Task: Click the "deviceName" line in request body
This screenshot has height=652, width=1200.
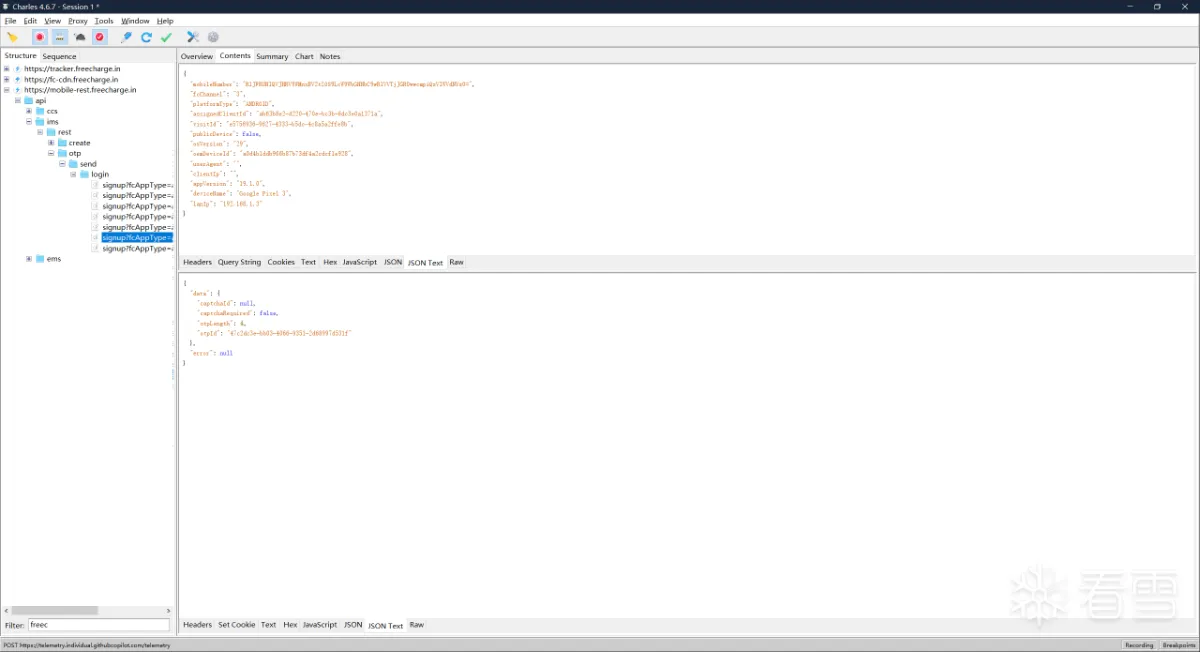Action: pyautogui.click(x=240, y=193)
